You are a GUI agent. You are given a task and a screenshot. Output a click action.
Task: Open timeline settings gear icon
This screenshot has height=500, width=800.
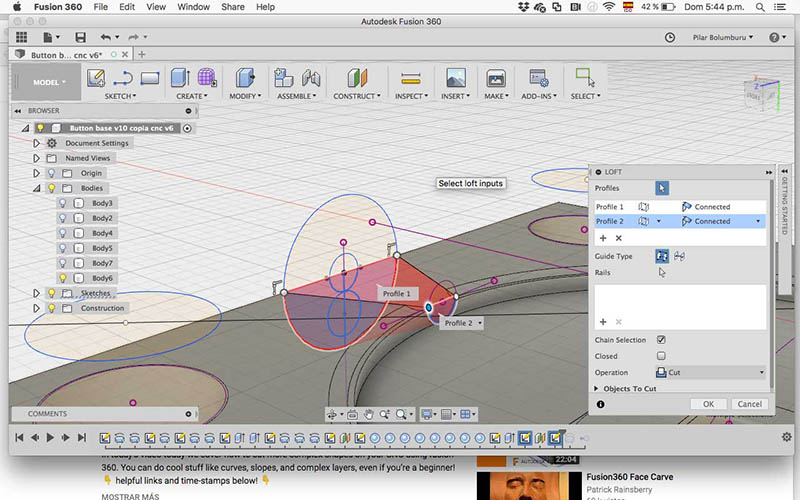[x=786, y=437]
